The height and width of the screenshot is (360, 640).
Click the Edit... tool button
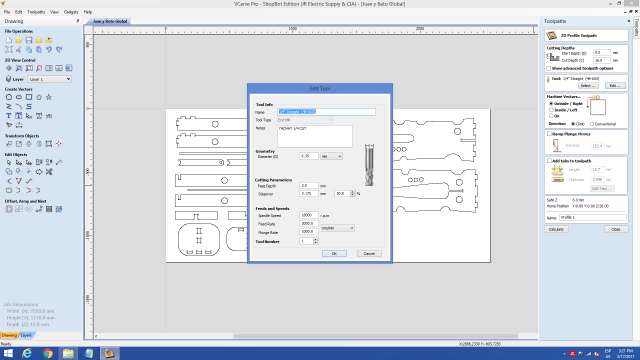615,86
